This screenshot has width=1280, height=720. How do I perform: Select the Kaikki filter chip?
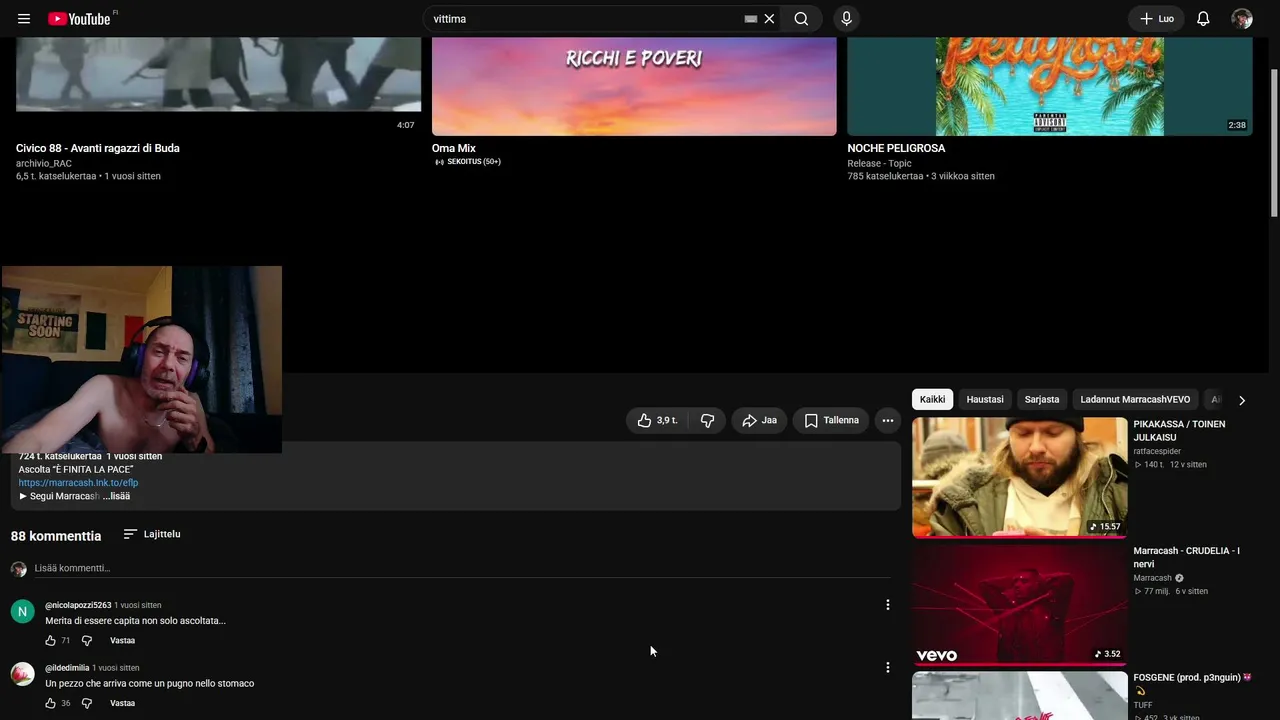[932, 400]
